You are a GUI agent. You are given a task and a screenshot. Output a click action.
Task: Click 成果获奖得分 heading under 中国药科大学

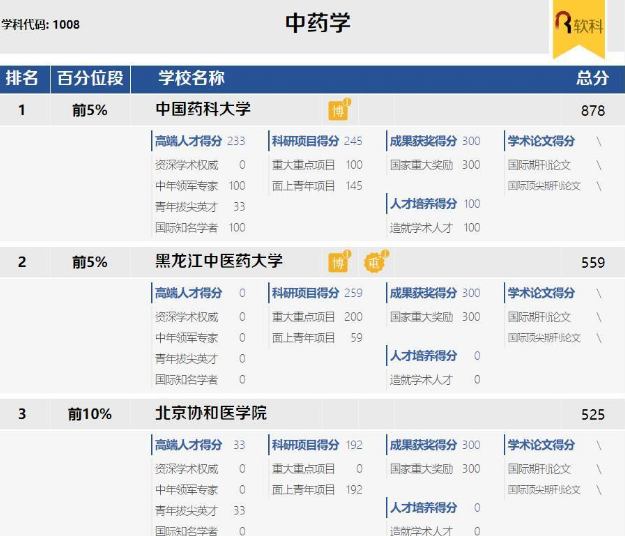[x=423, y=141]
